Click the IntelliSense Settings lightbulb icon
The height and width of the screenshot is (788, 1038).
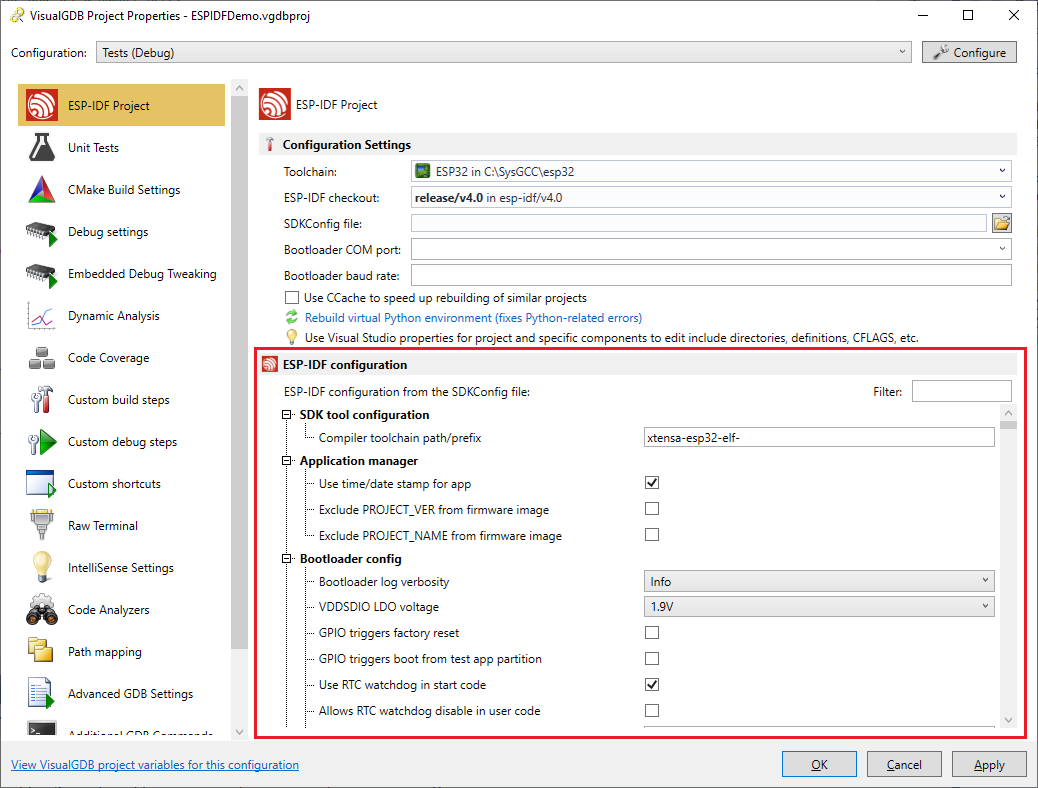click(x=42, y=567)
